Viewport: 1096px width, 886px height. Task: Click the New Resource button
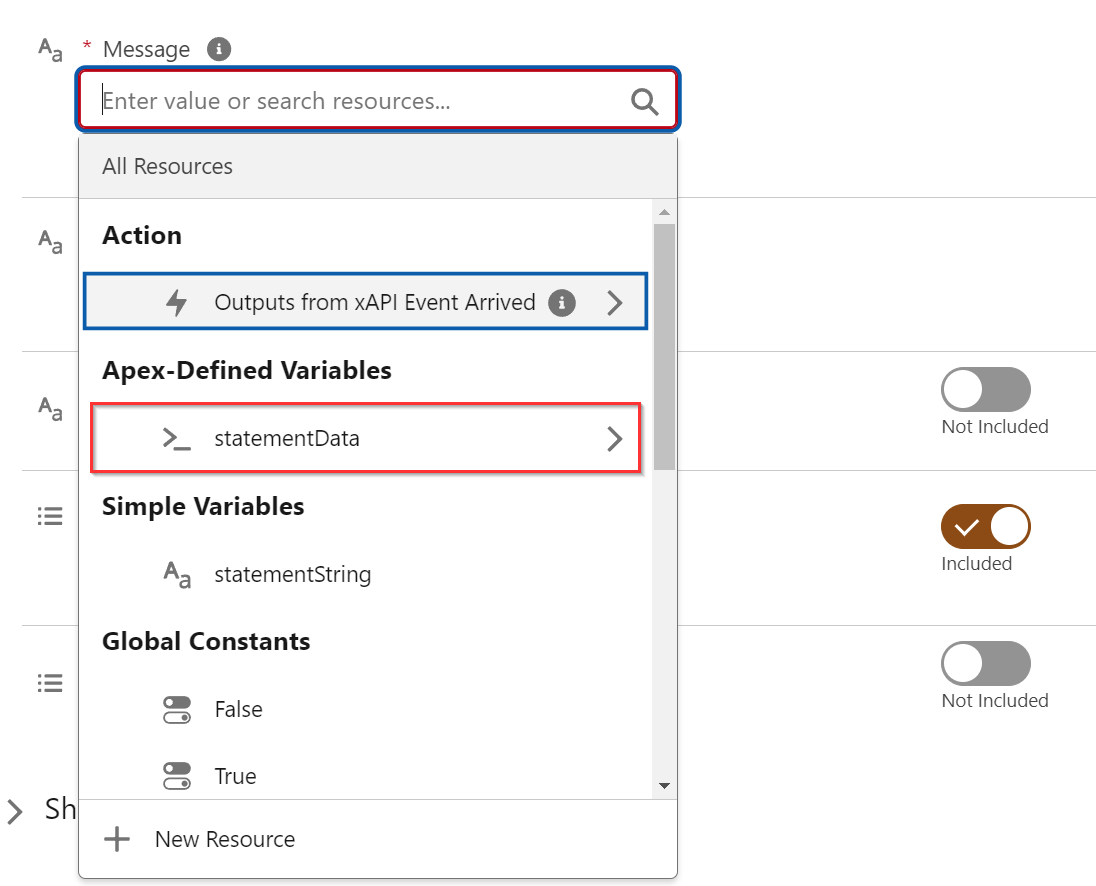[x=224, y=839]
